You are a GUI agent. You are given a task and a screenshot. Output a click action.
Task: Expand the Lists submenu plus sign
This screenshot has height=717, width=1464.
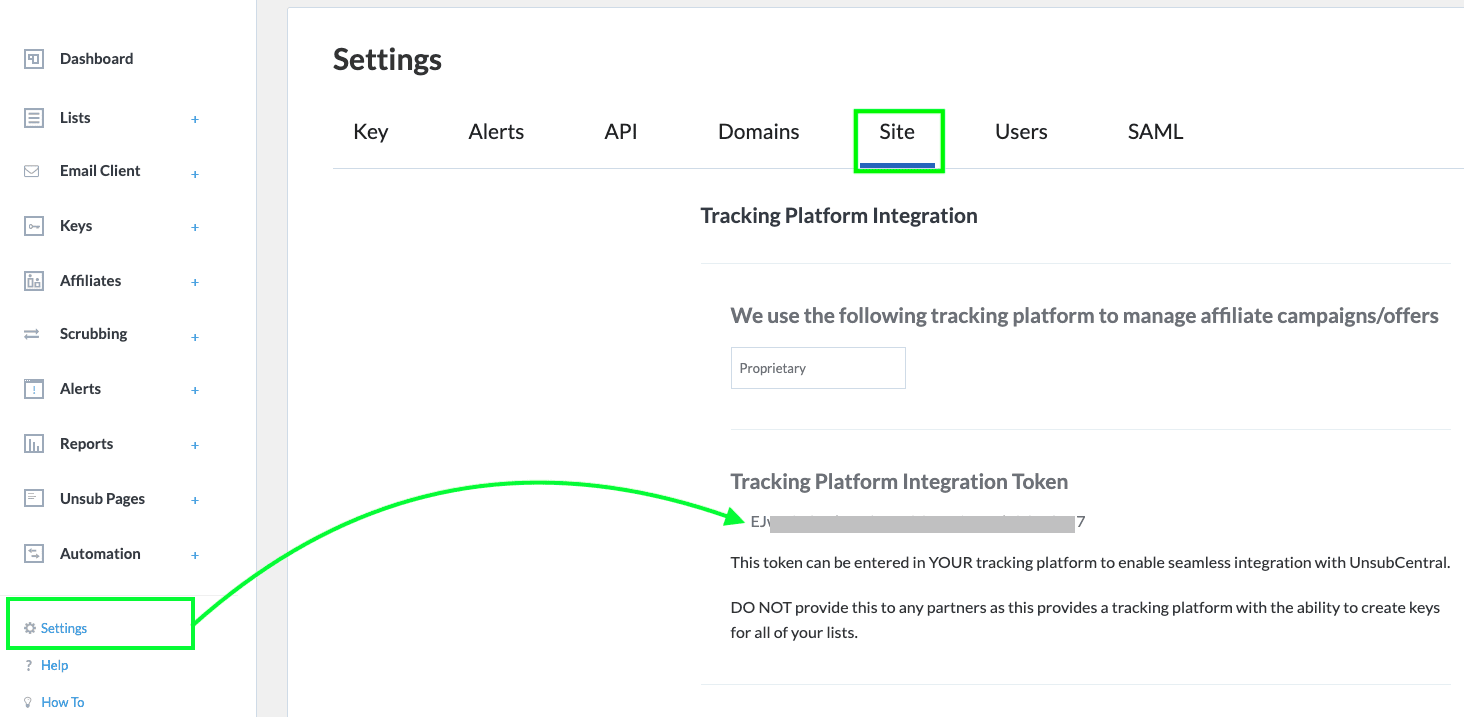(195, 119)
